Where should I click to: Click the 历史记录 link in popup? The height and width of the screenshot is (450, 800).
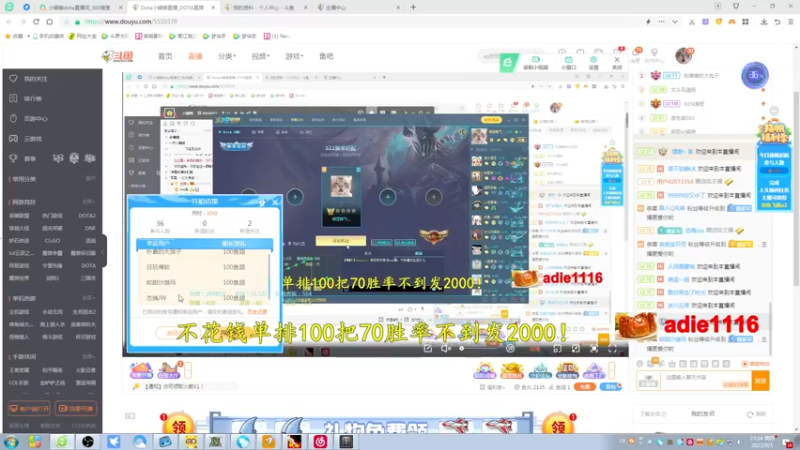tap(257, 312)
